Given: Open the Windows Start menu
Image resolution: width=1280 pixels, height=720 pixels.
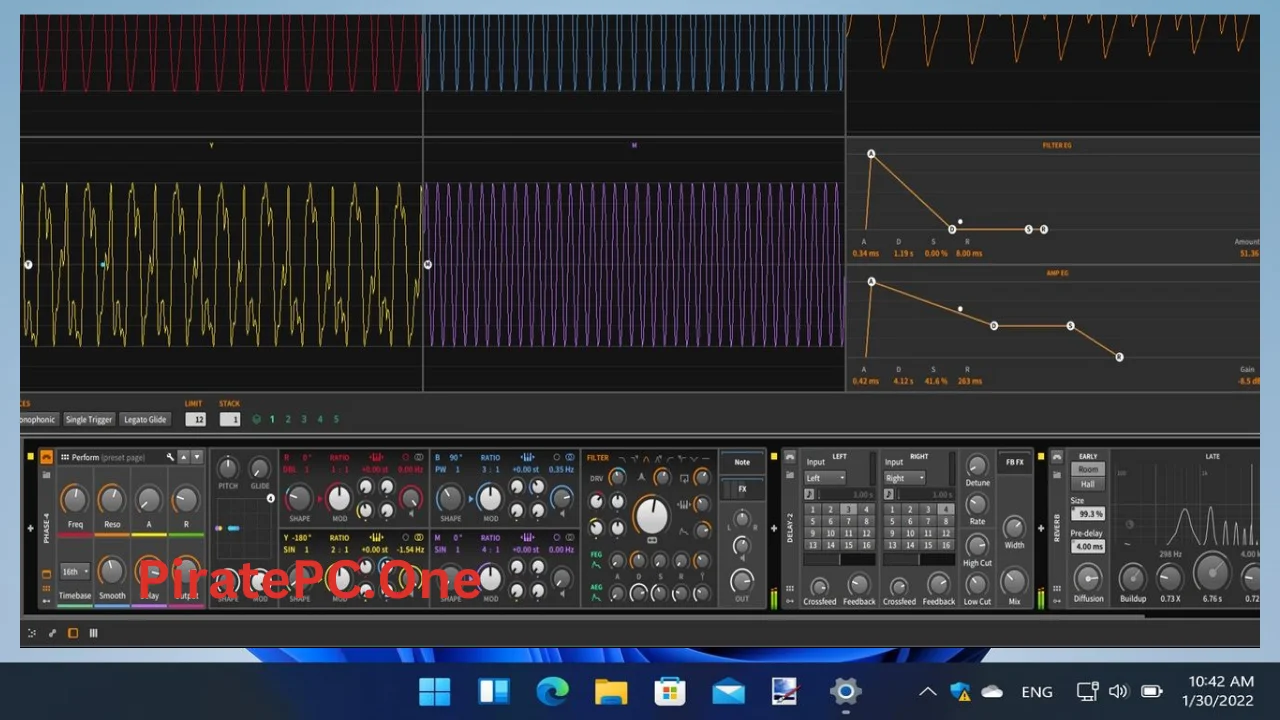Looking at the screenshot, I should click(x=434, y=691).
